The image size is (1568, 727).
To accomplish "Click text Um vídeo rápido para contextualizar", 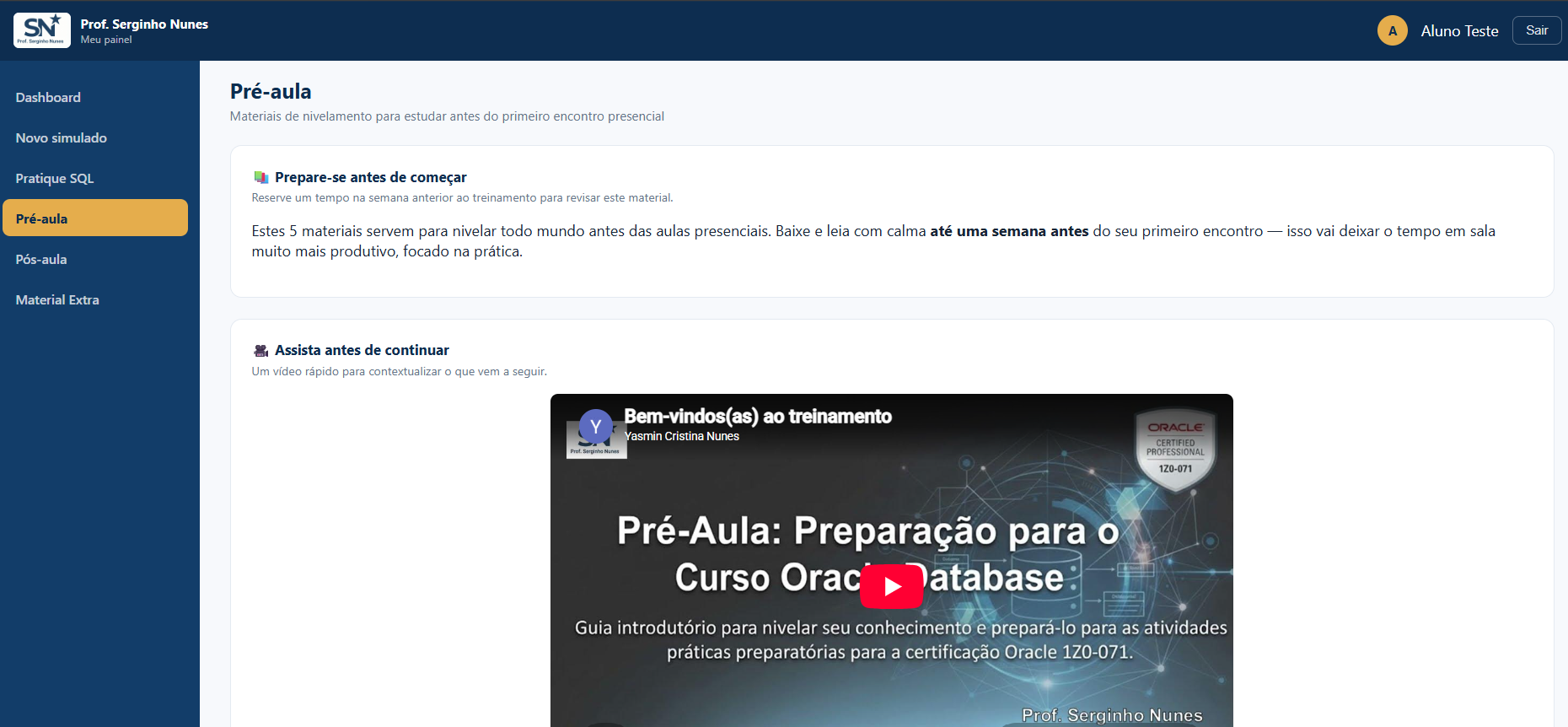I will point(399,371).
